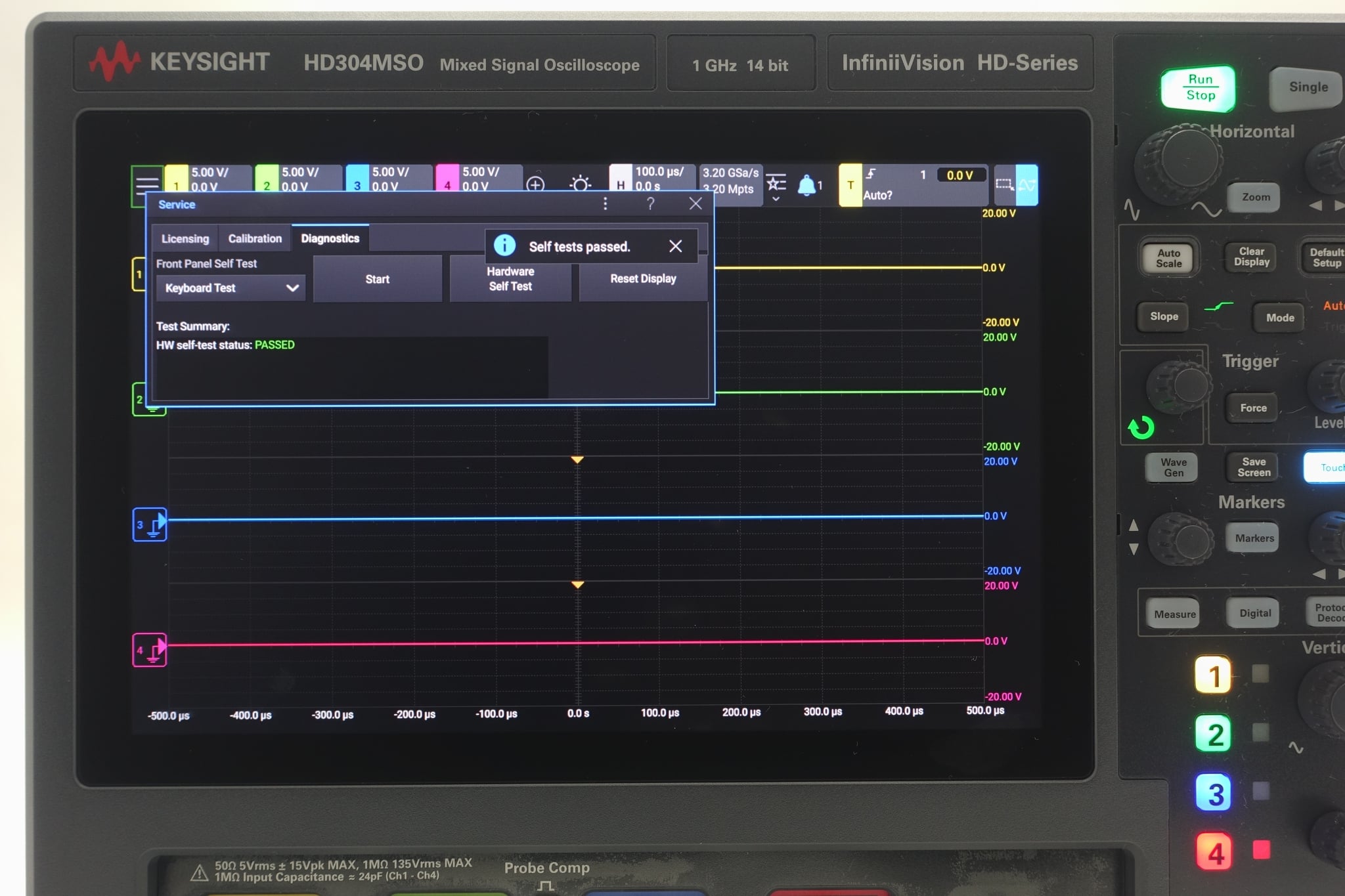This screenshot has width=1345, height=896.
Task: Toggle the yellow channel 1 key
Action: (x=1213, y=675)
